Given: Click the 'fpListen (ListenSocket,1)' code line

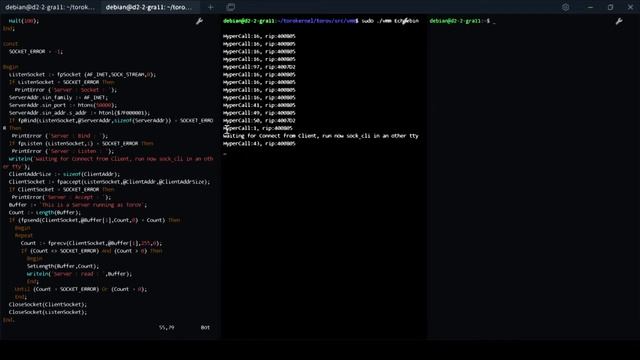Looking at the screenshot, I should (81, 144).
